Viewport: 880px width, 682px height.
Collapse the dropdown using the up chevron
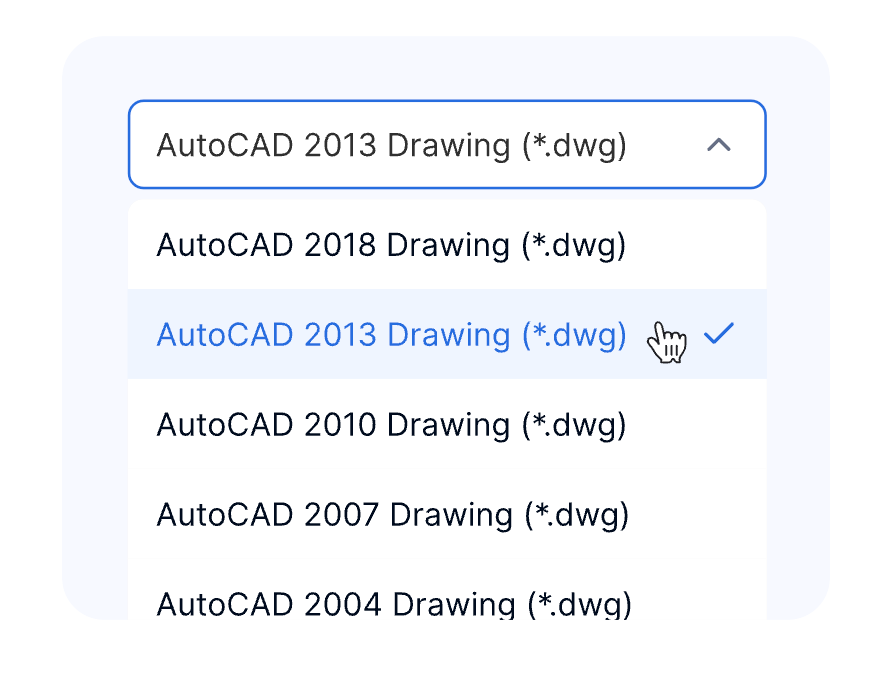718,145
